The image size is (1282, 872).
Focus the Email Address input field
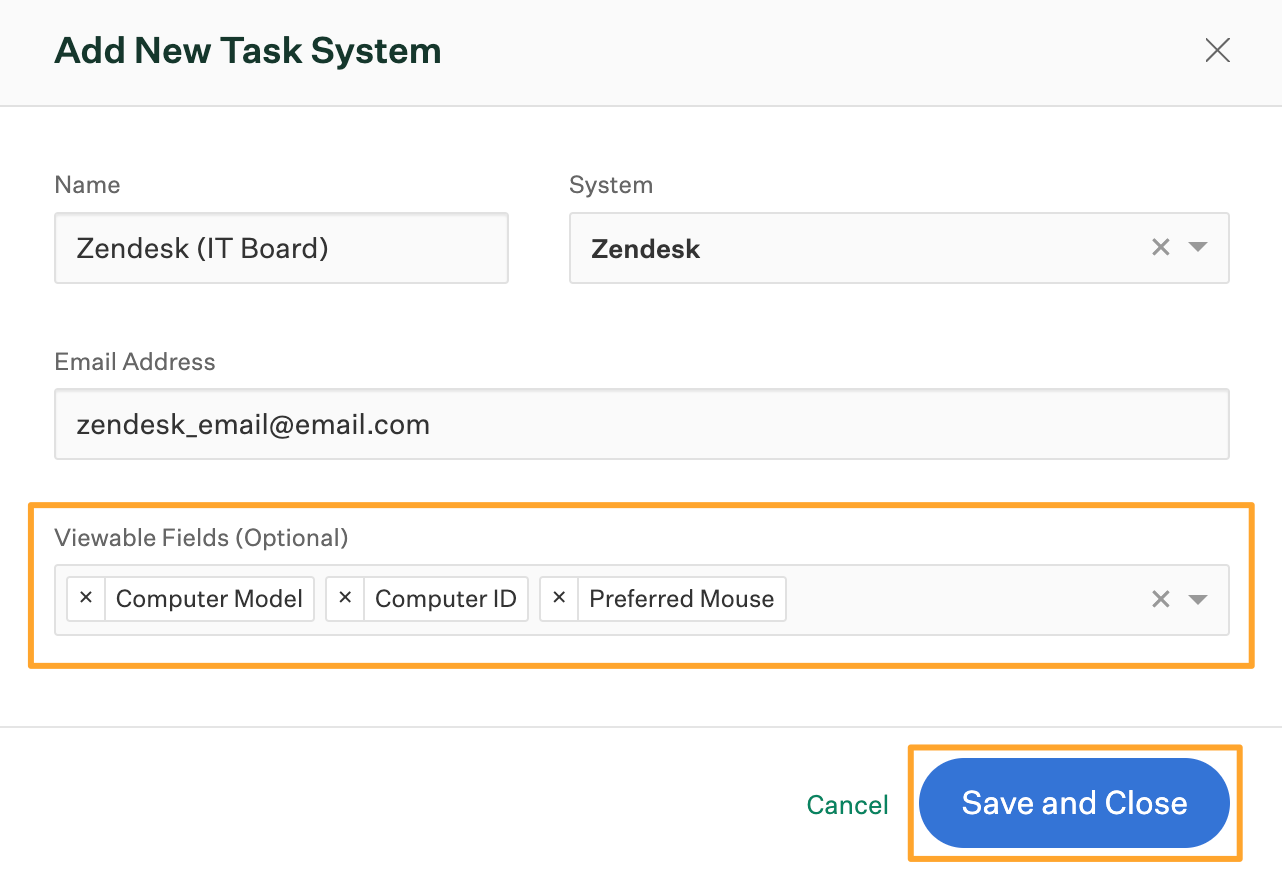pyautogui.click(x=642, y=424)
